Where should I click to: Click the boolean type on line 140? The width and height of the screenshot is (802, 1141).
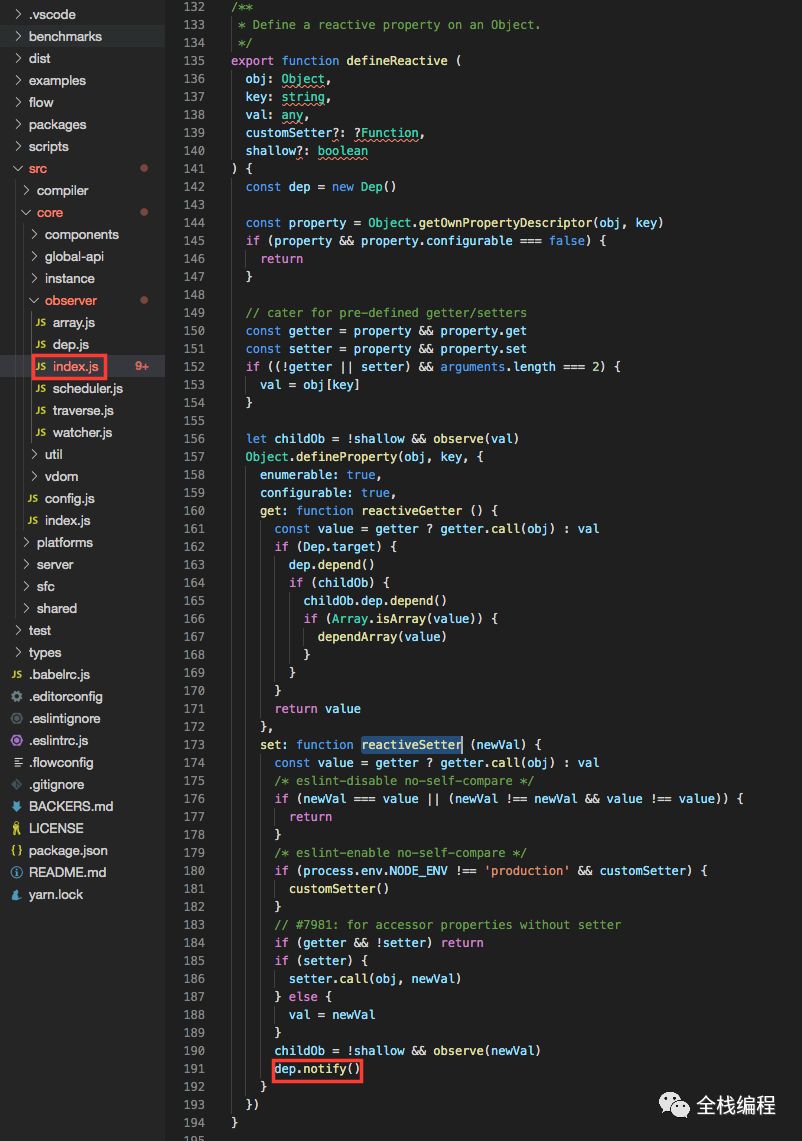pyautogui.click(x=343, y=151)
